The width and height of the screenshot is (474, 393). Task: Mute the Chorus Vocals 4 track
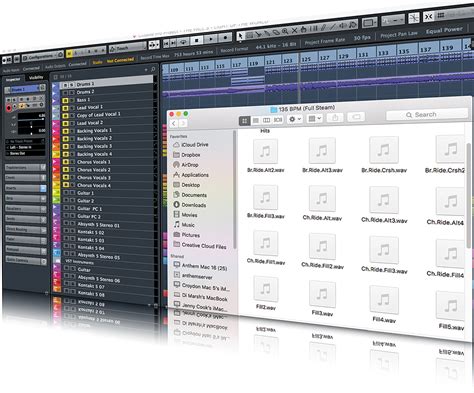[65, 185]
